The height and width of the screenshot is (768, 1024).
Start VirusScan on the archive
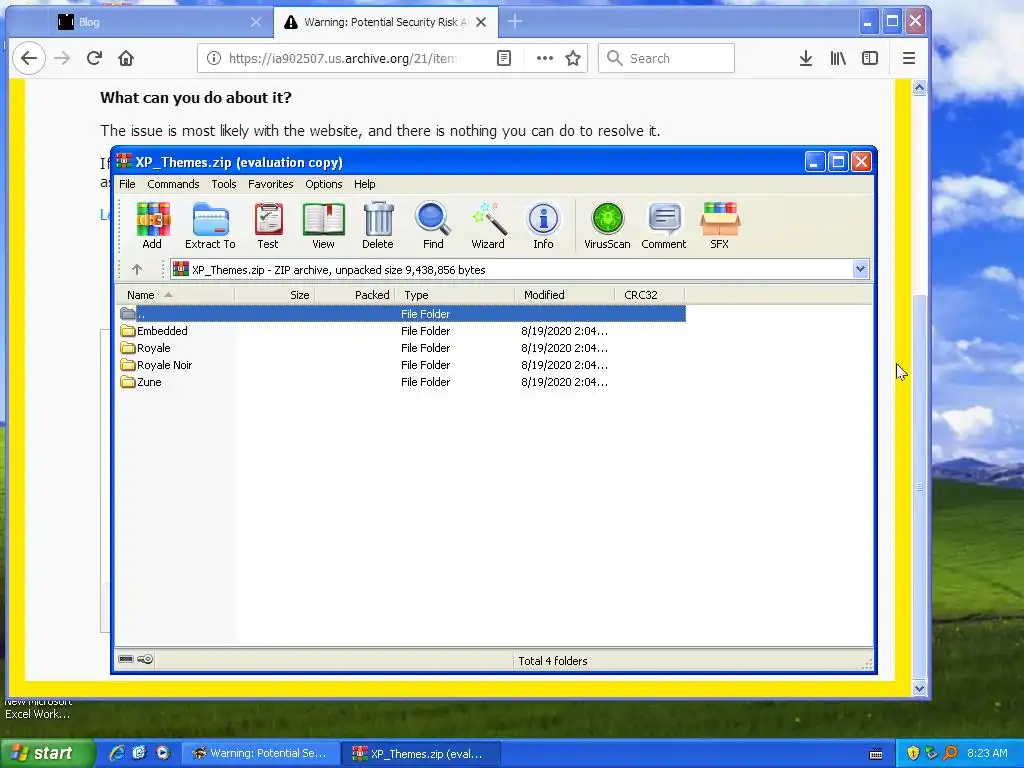[607, 225]
